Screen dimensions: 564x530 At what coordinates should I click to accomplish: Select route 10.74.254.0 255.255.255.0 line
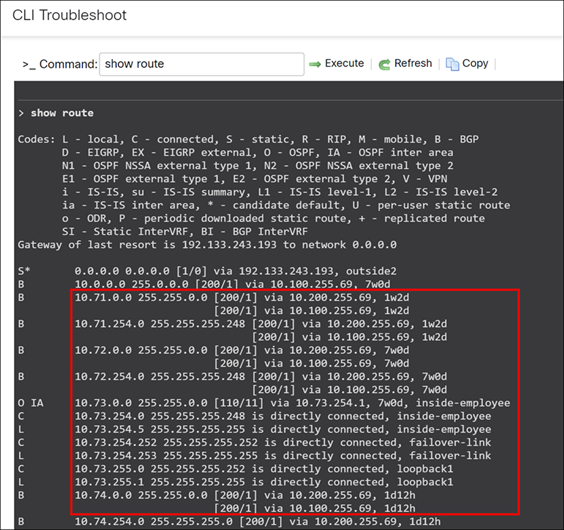coord(229,521)
